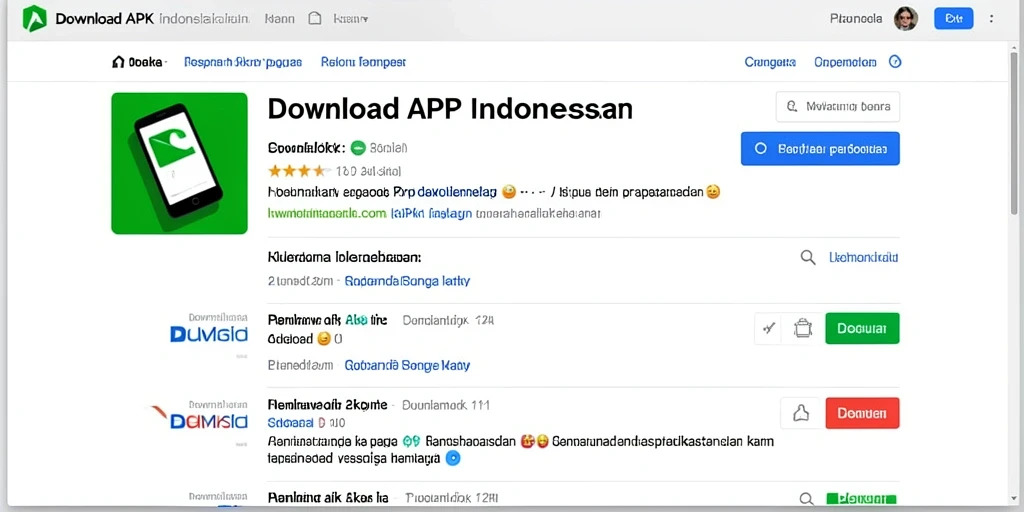Click the 'Sdoaaal' blue text link
This screenshot has width=1024, height=512.
coord(290,423)
